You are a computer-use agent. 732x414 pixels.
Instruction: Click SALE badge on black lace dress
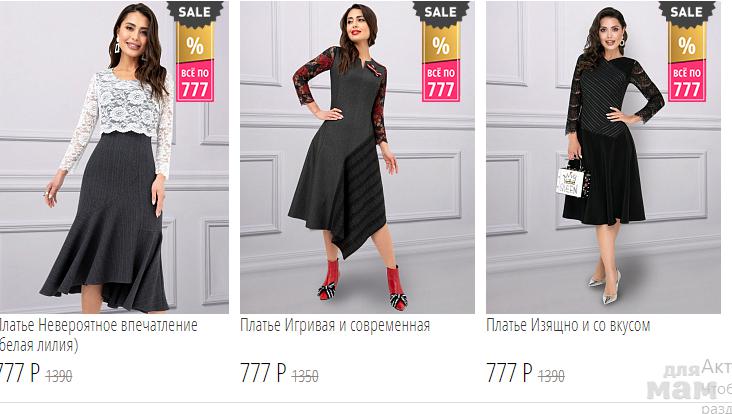tap(687, 12)
